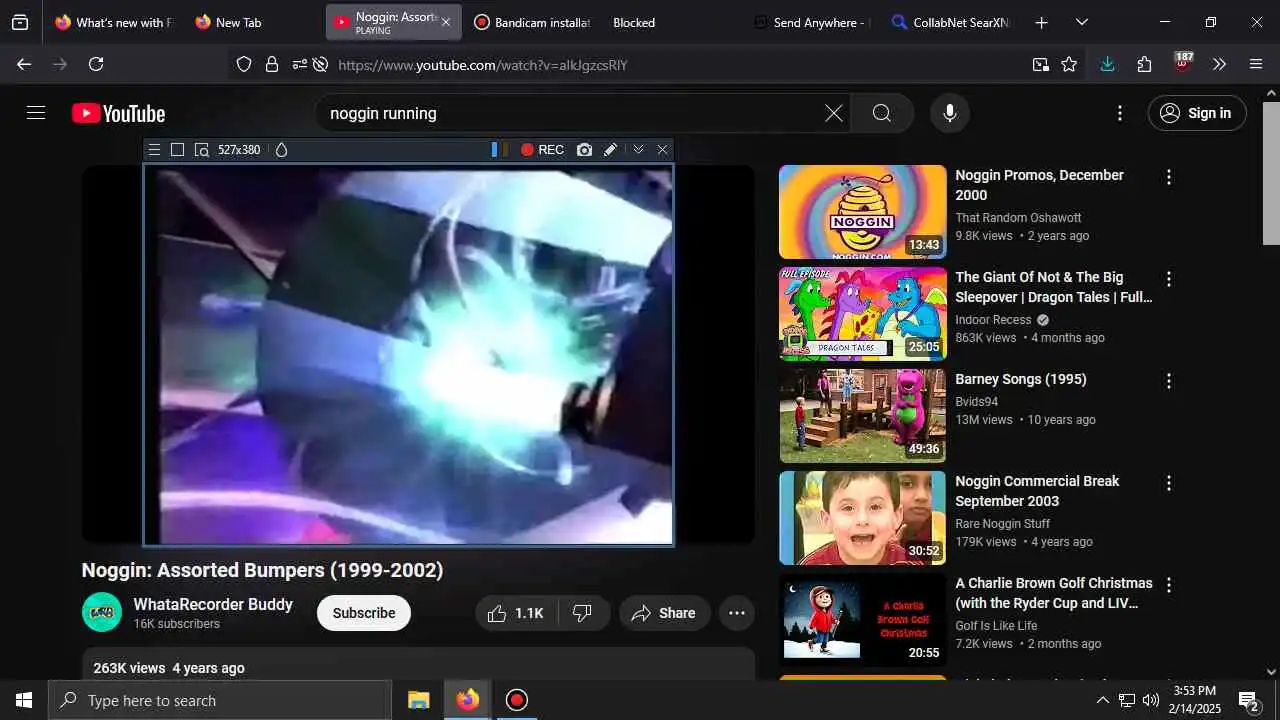This screenshot has height=720, width=1280.
Task: Open File Explorer from taskbar
Action: tap(419, 700)
